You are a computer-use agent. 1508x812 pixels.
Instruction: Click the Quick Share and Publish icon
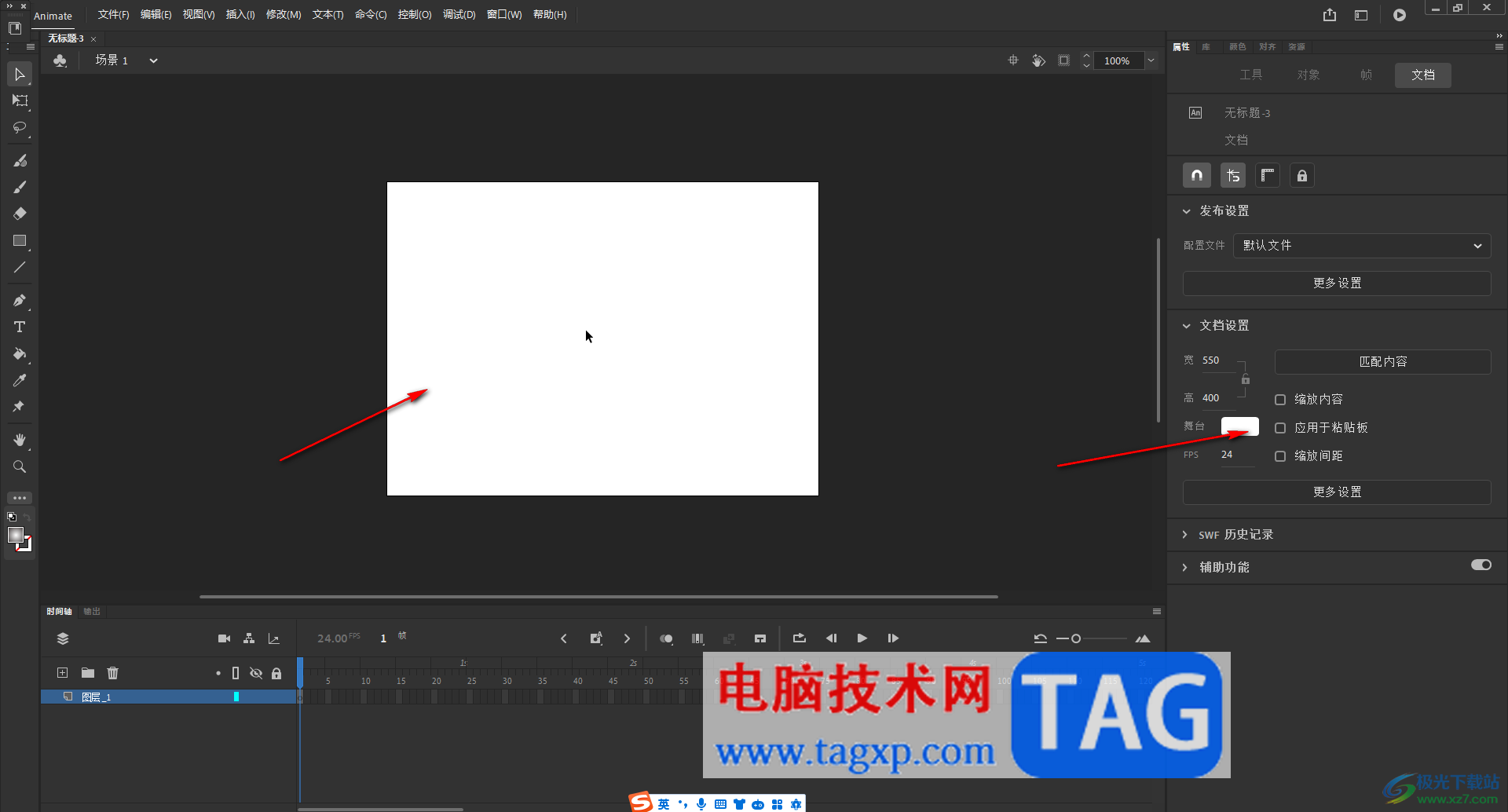tap(1330, 15)
